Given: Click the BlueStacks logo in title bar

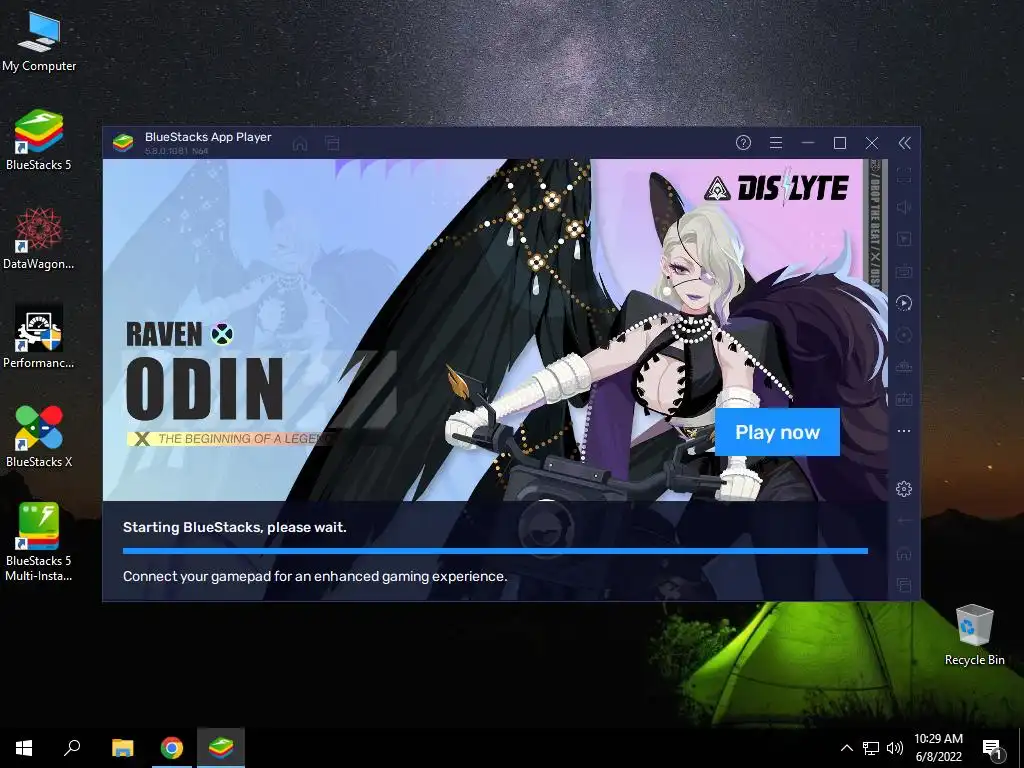Looking at the screenshot, I should point(123,142).
